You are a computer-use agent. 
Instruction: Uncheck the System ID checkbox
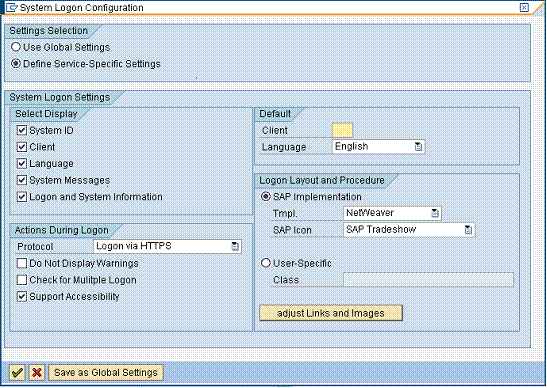[x=22, y=130]
